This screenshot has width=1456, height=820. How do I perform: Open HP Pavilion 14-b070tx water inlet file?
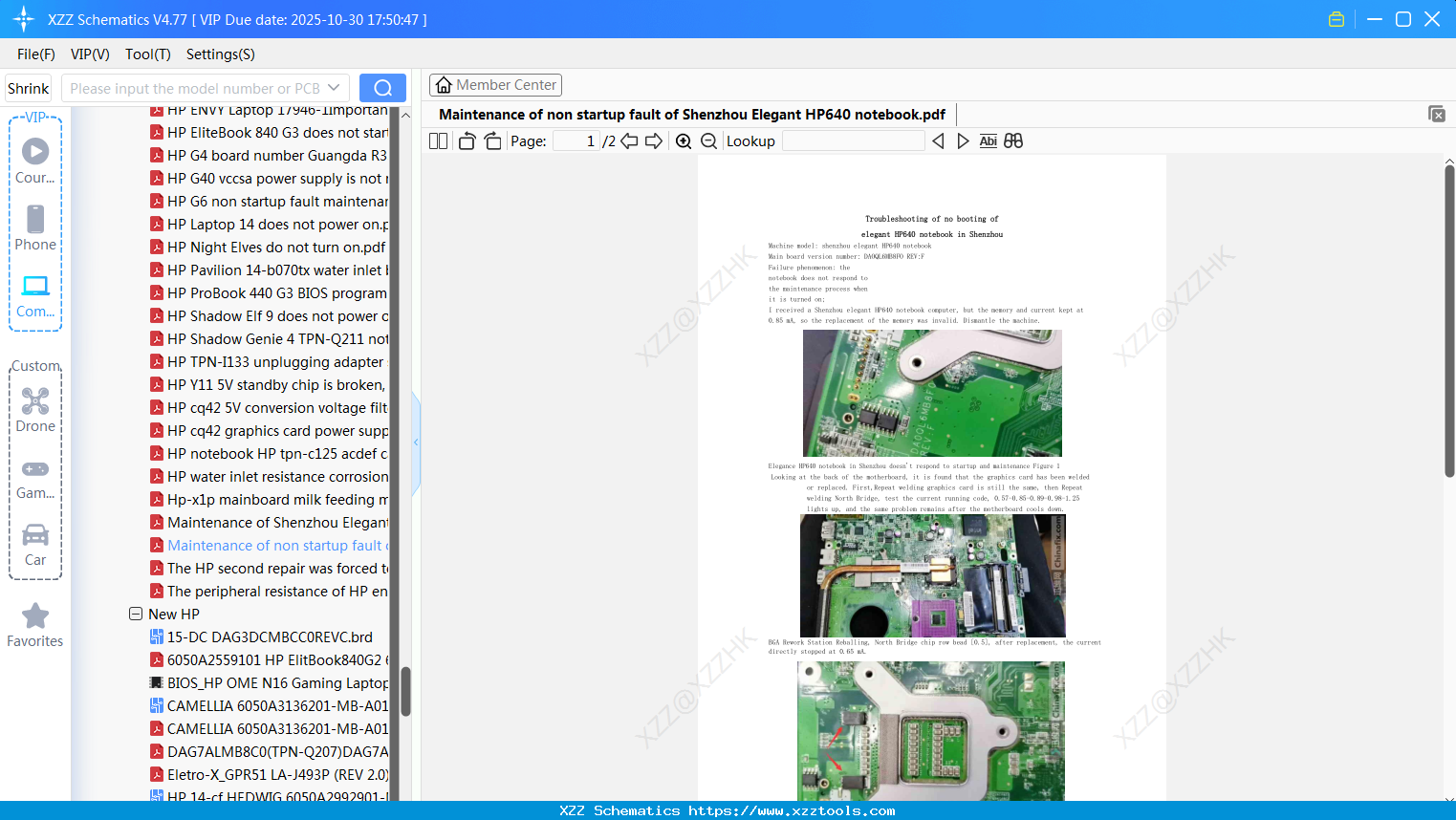pyautogui.click(x=269, y=270)
